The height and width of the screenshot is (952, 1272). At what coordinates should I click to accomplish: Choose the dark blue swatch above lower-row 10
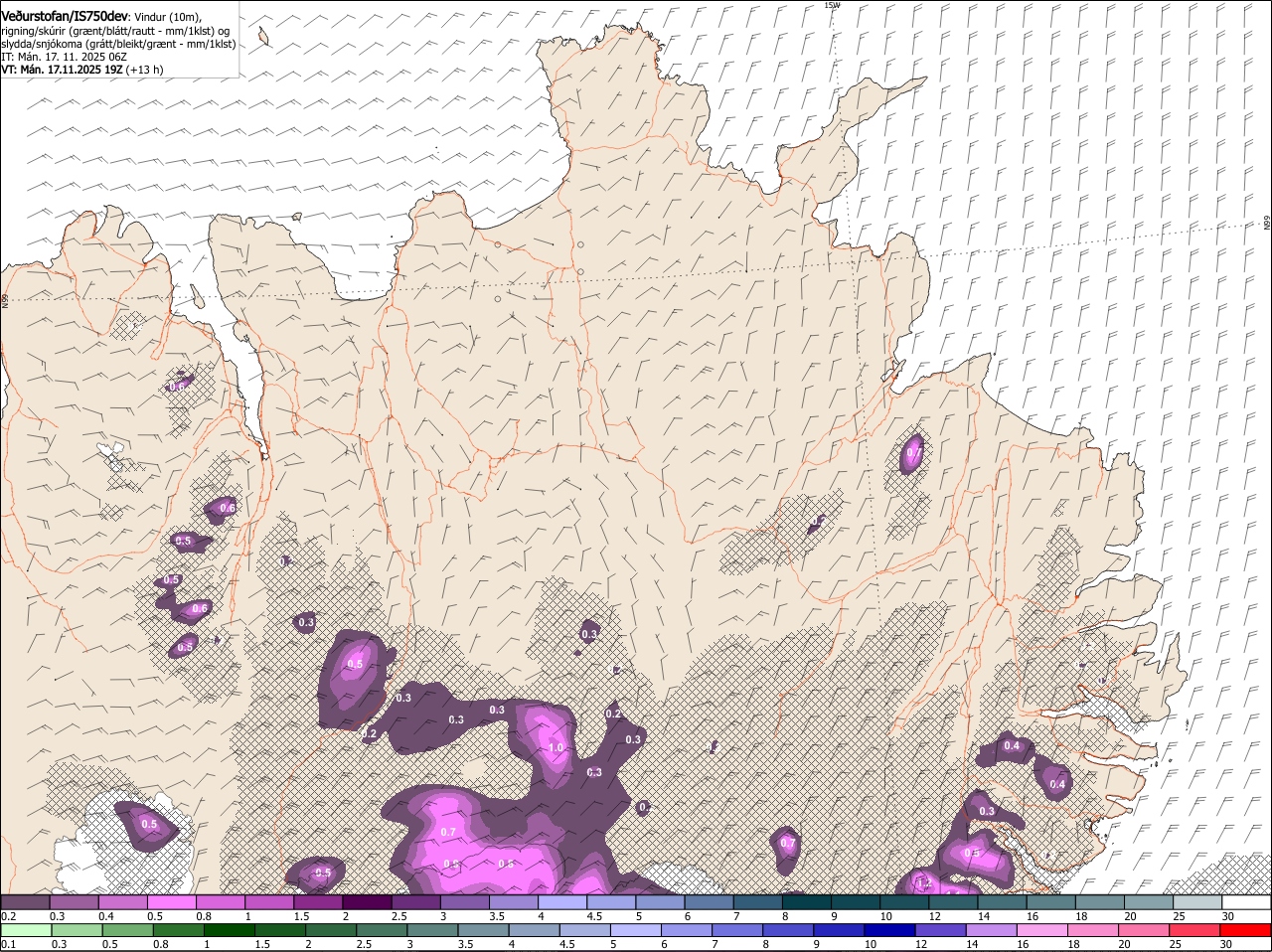click(x=889, y=930)
